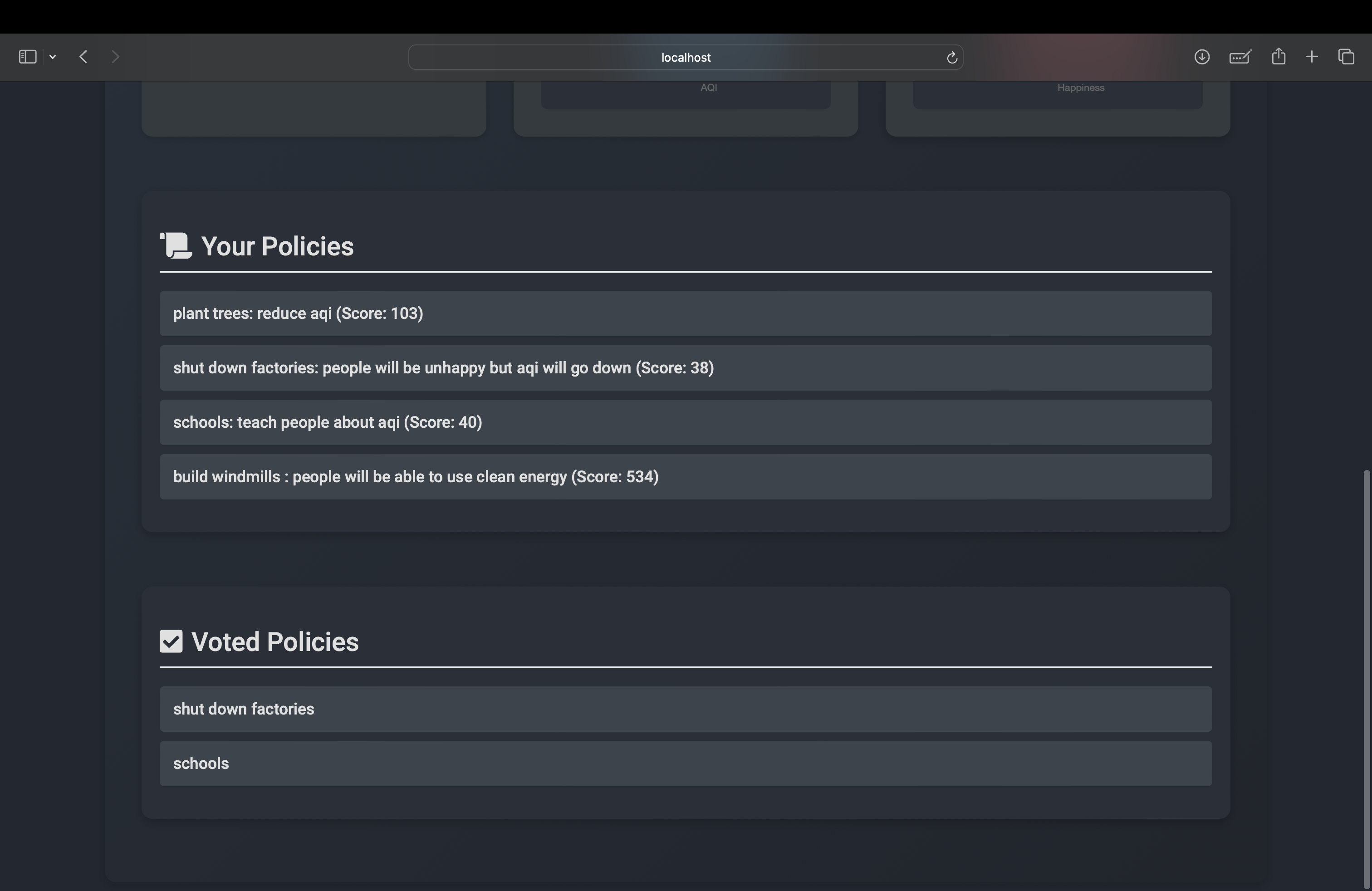Click the Voted Policies checkmark icon

(171, 641)
